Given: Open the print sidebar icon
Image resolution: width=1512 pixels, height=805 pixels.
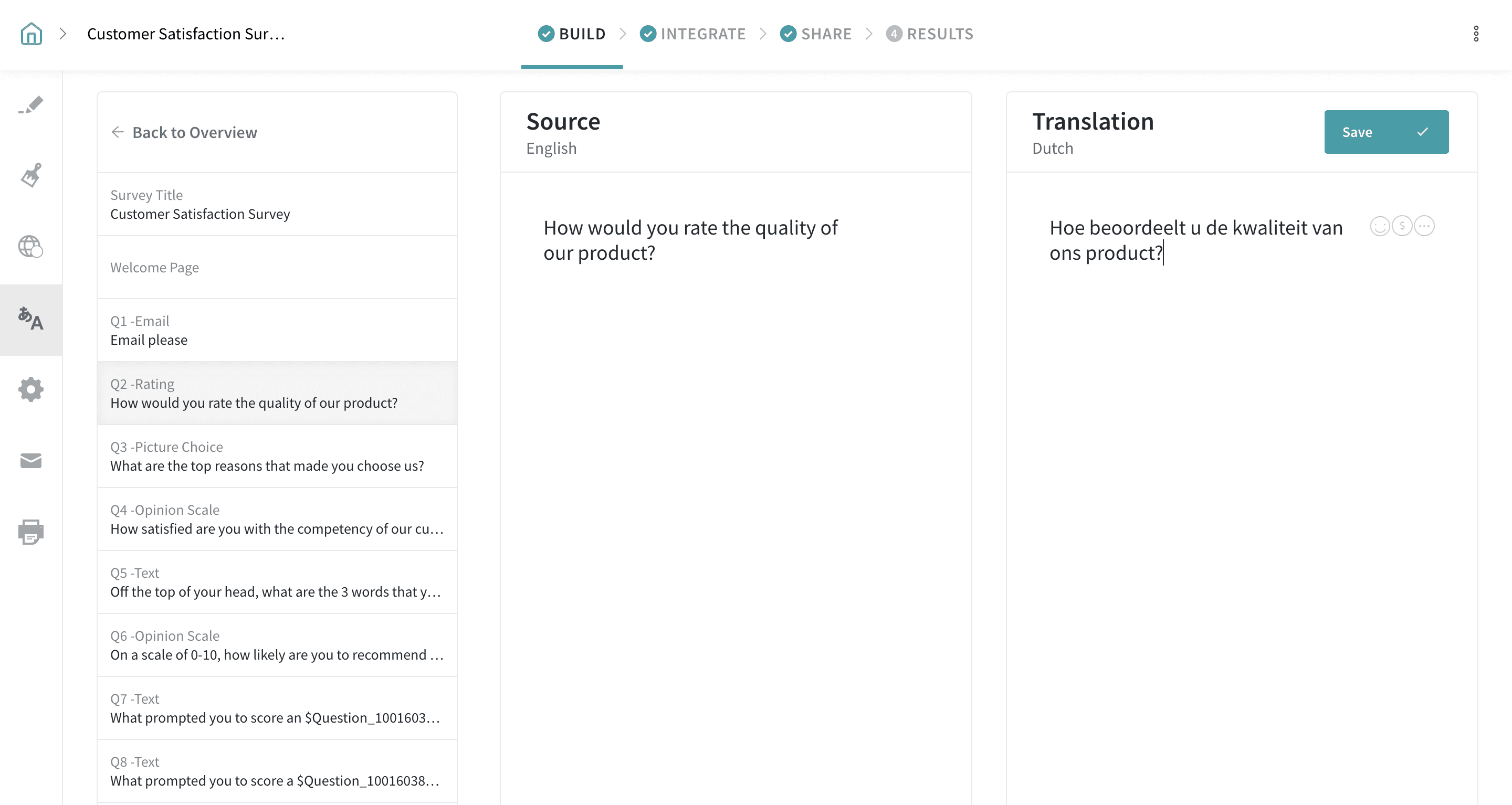Looking at the screenshot, I should point(31,532).
